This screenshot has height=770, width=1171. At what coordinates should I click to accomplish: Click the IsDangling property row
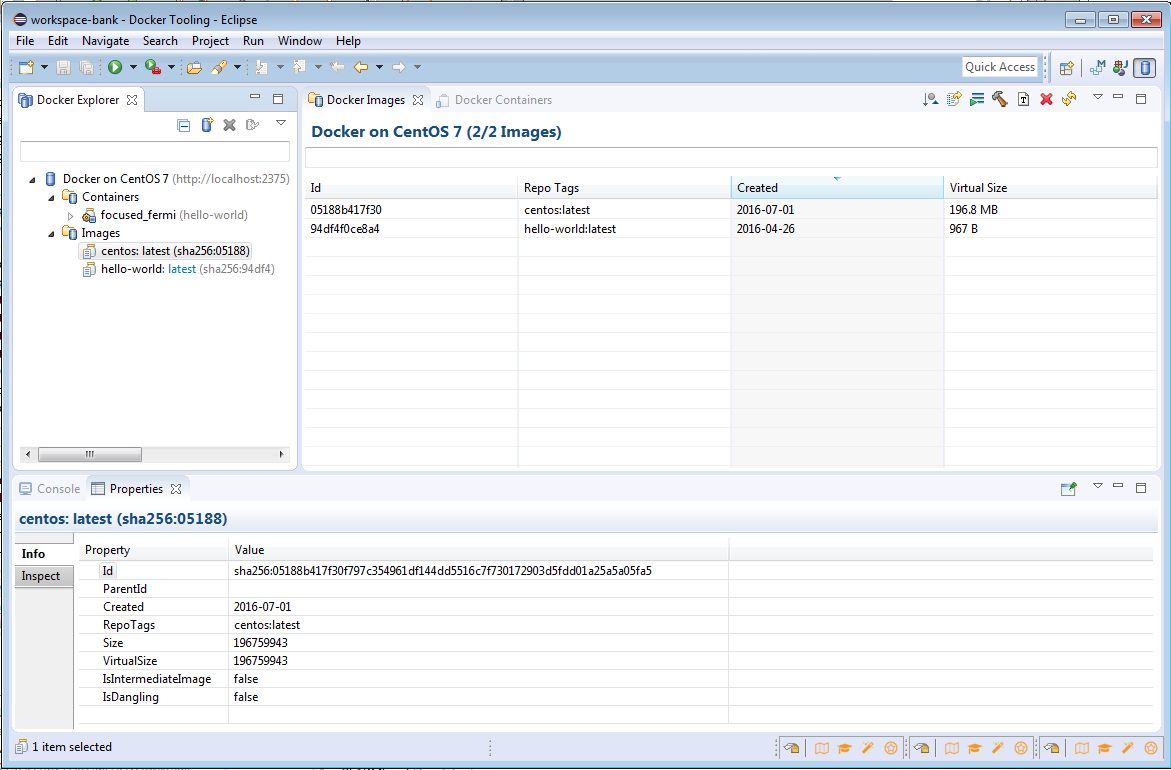tap(615, 698)
